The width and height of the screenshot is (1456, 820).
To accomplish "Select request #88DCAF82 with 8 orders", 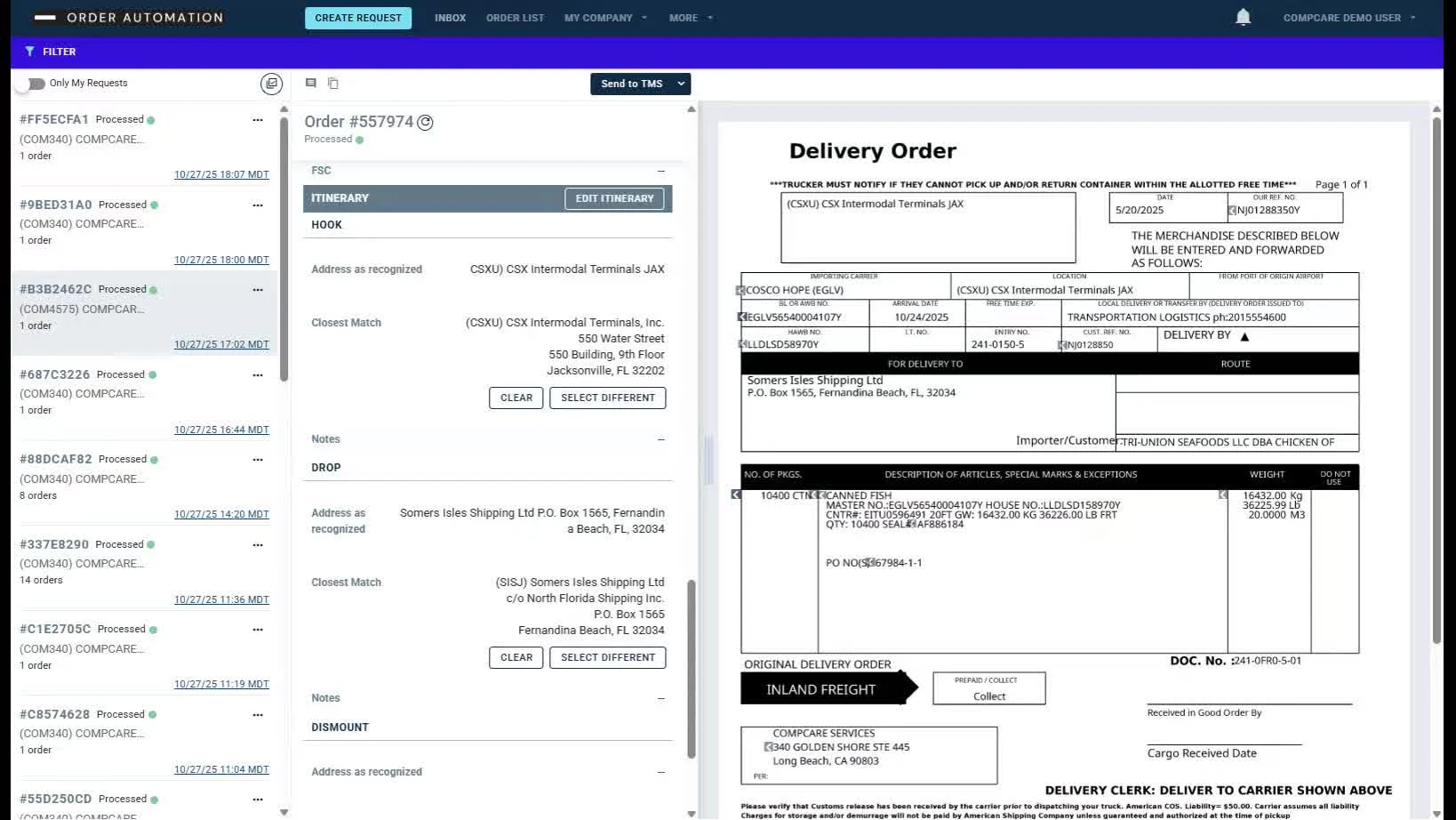I will 144,485.
